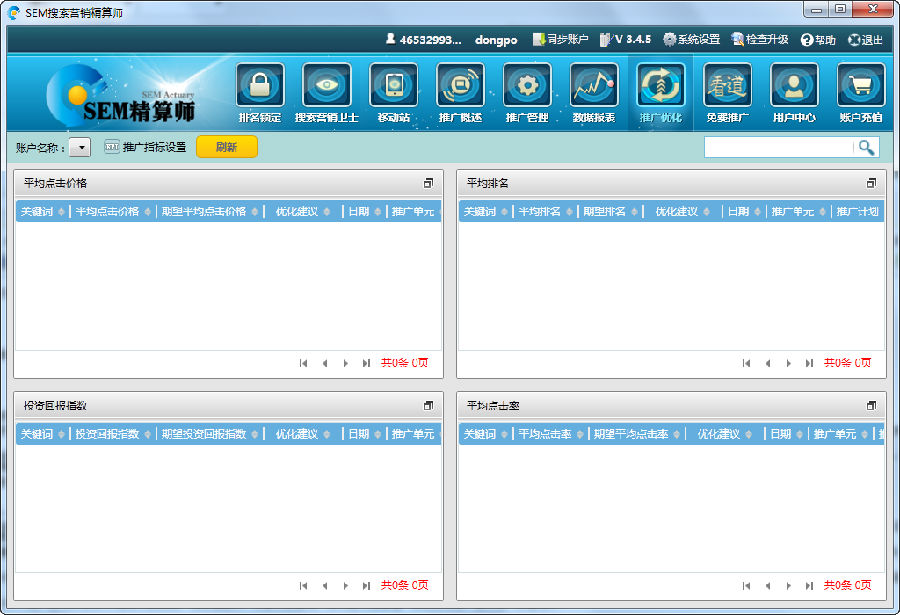
Task: Sort by 期望平均点击率 column
Action: (636, 434)
